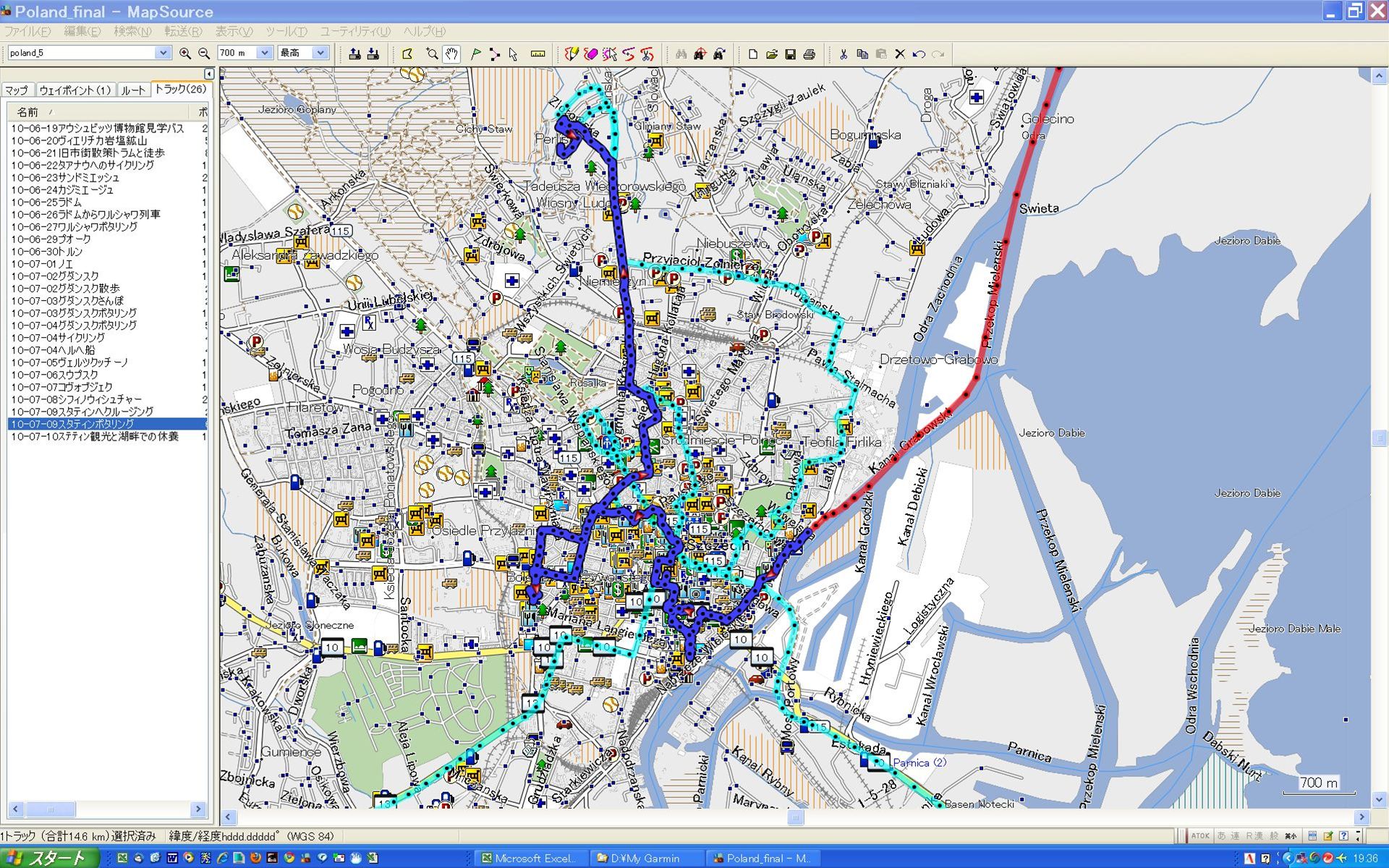The image size is (1389, 868).
Task: Click the Undo arrow icon
Action: (919, 54)
